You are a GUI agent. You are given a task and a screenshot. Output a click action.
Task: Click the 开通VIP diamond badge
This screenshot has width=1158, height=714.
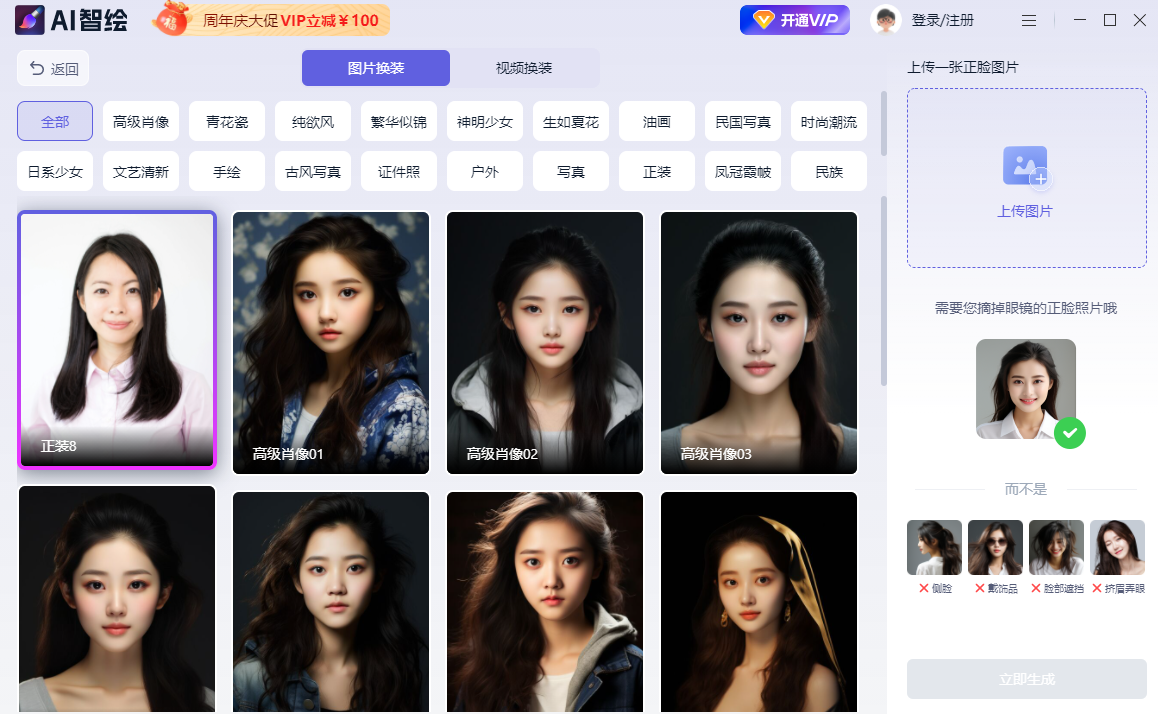794,20
